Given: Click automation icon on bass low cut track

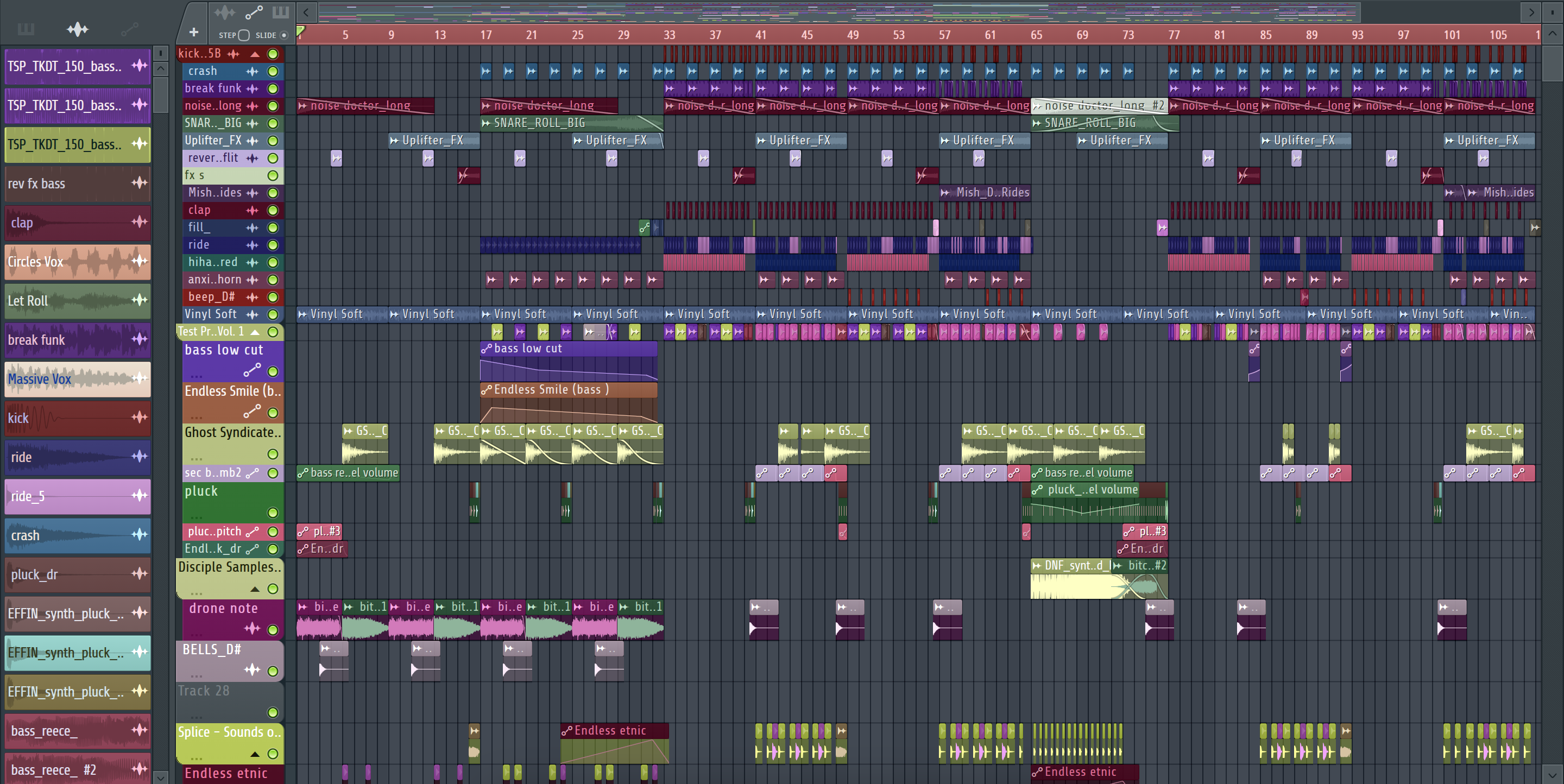Looking at the screenshot, I should point(252,370).
